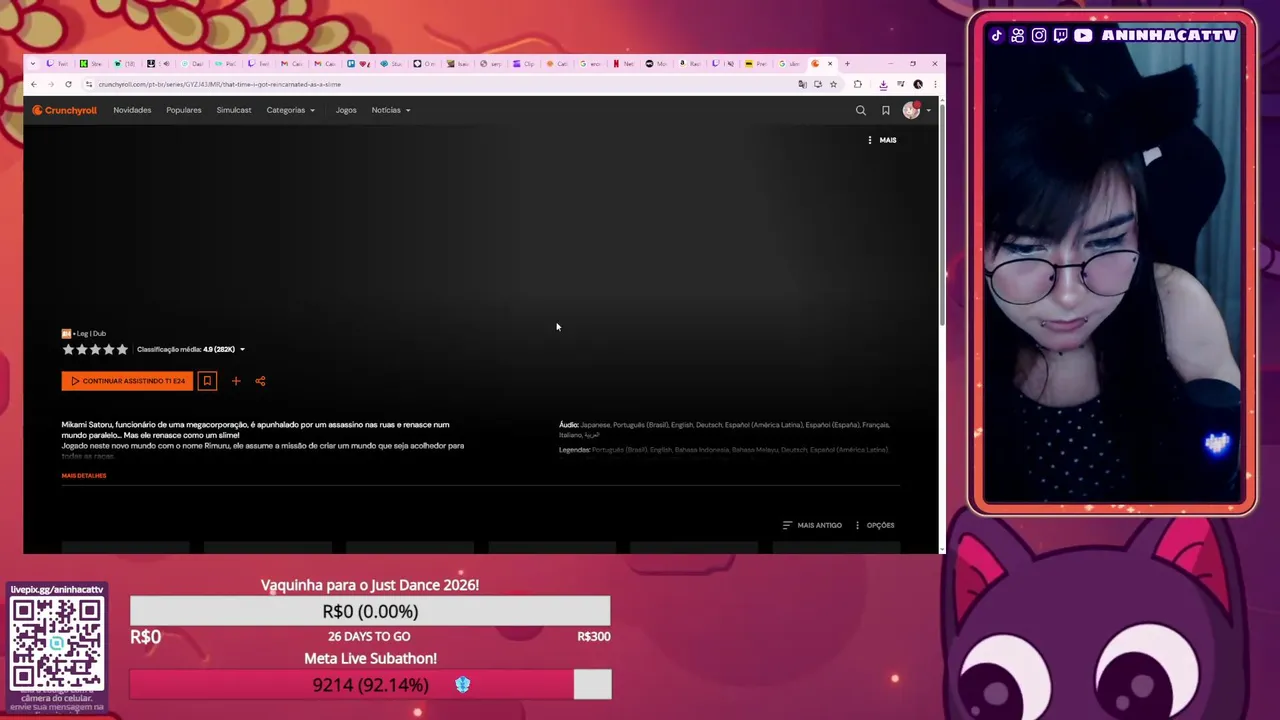The width and height of the screenshot is (1280, 720).
Task: Add series to a list with plus icon
Action: [x=236, y=381]
